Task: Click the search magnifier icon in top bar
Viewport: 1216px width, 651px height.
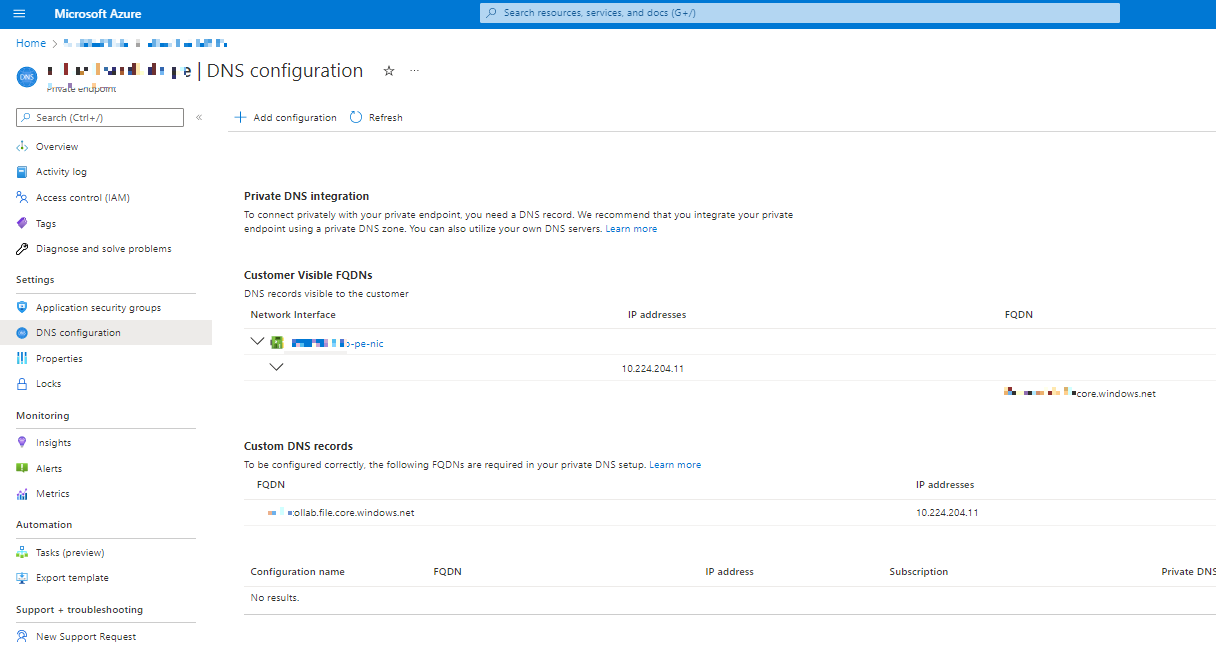Action: click(x=491, y=13)
